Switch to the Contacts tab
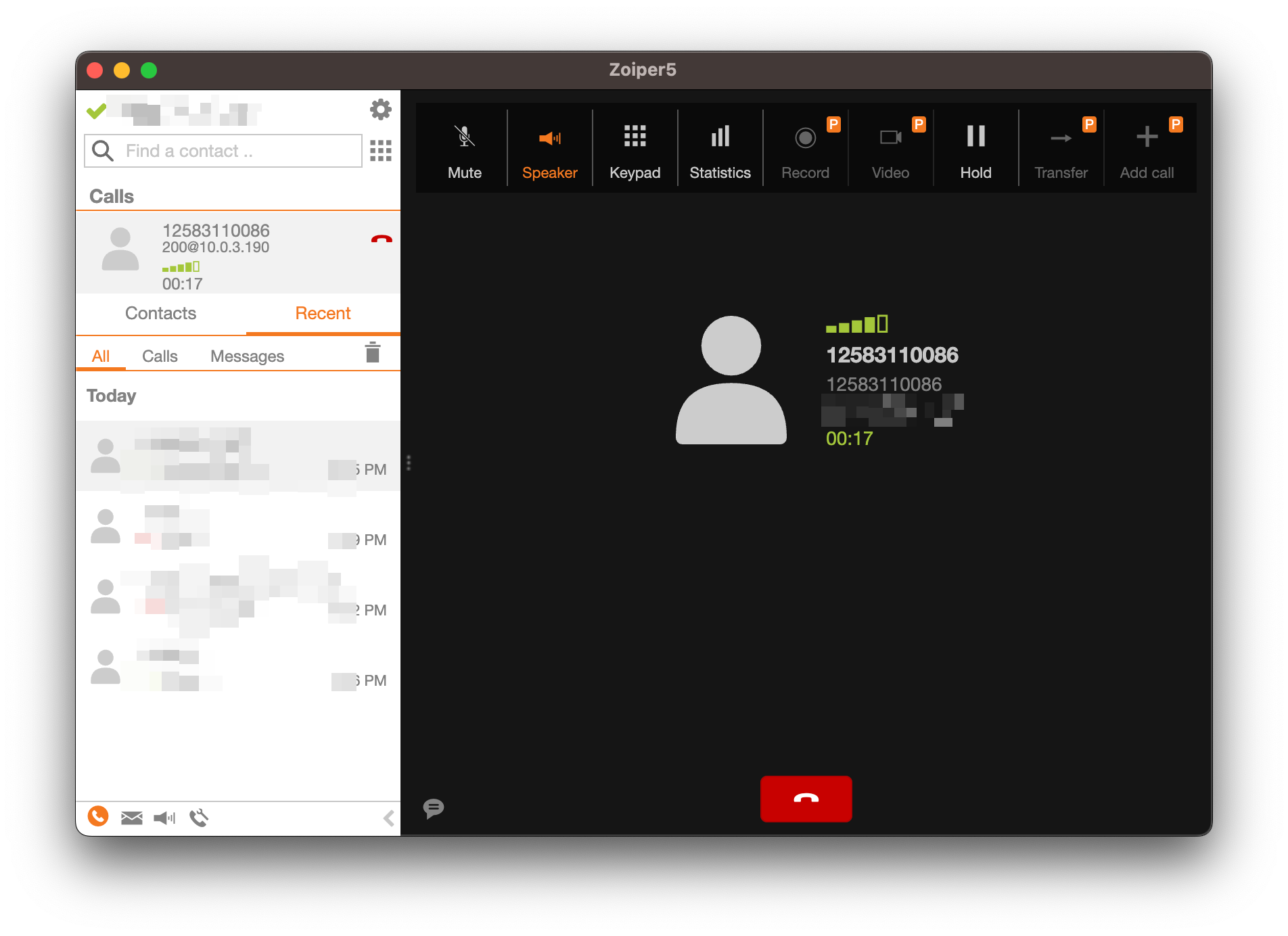The width and height of the screenshot is (1288, 936). (160, 313)
